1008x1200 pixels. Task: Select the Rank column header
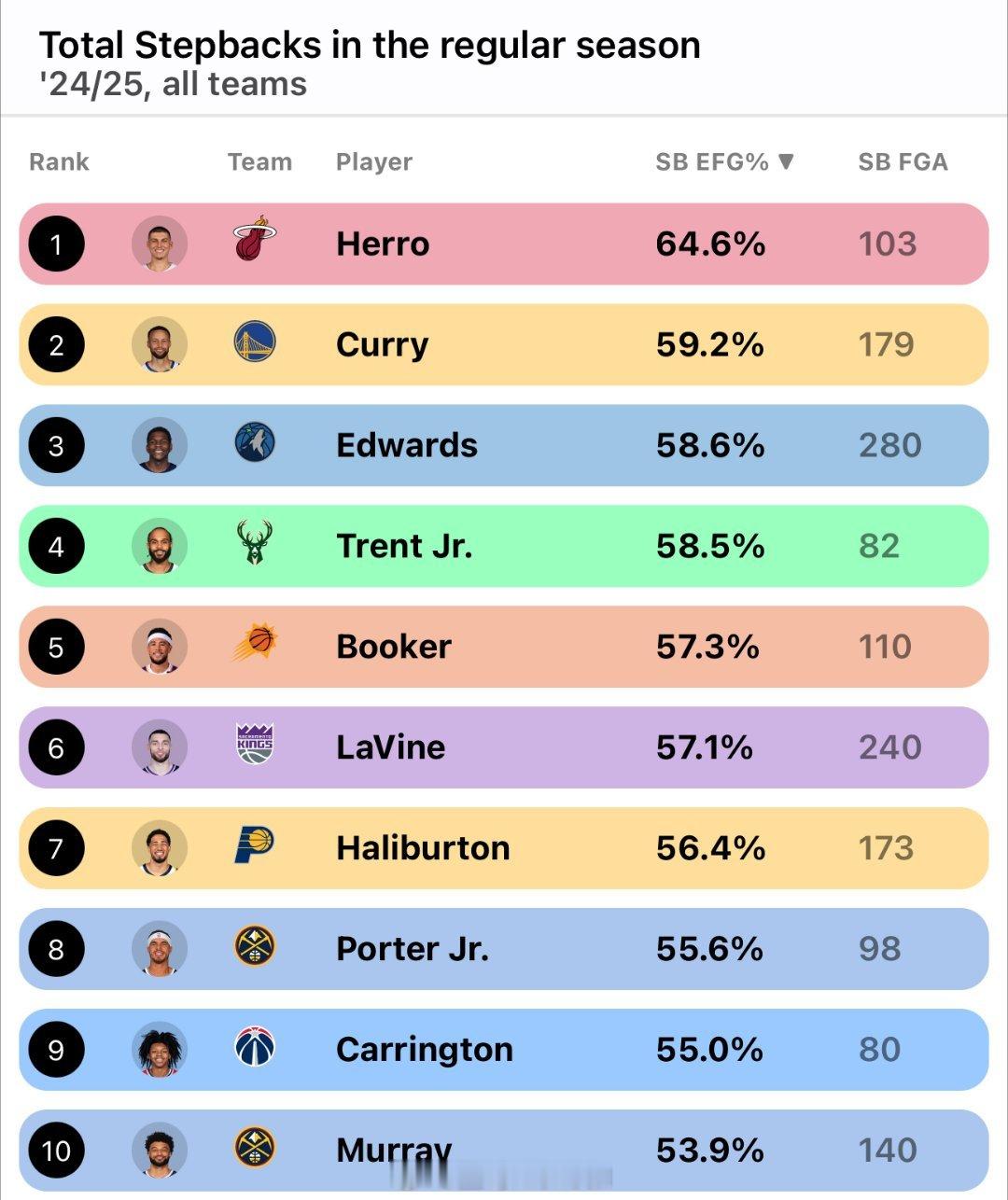tap(59, 162)
